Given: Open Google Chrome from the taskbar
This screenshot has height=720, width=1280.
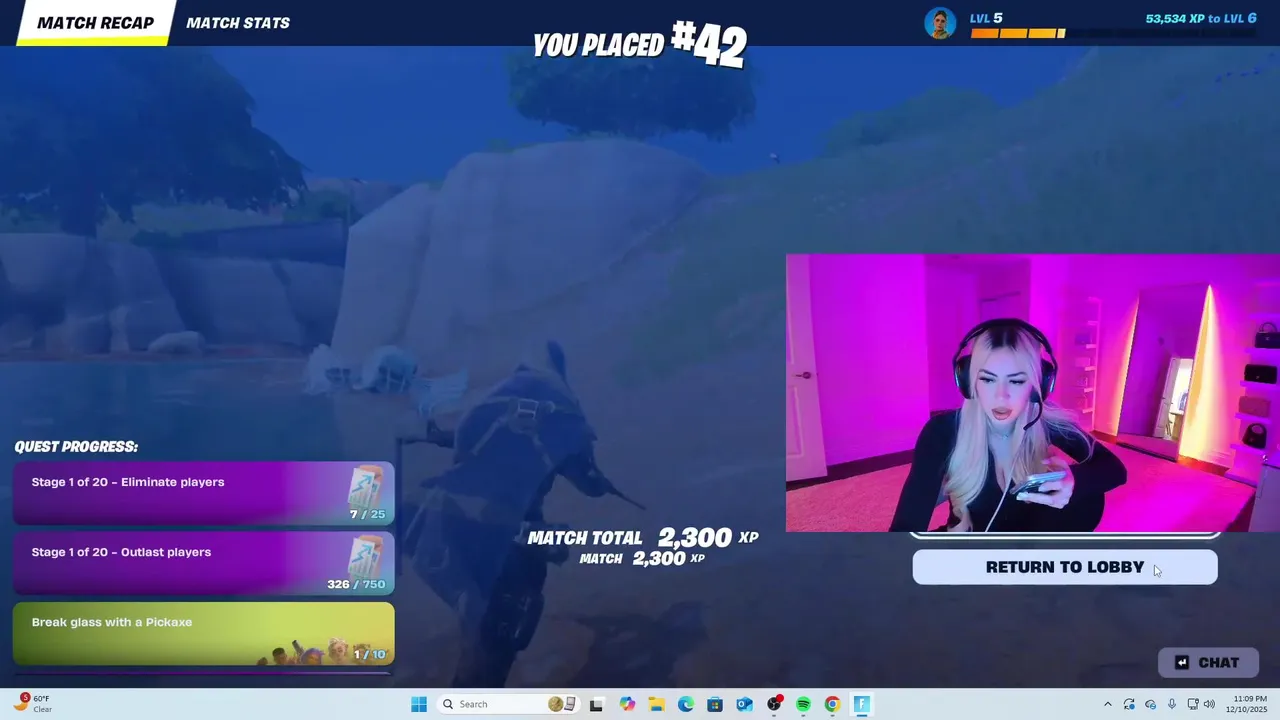Looking at the screenshot, I should [x=832, y=704].
